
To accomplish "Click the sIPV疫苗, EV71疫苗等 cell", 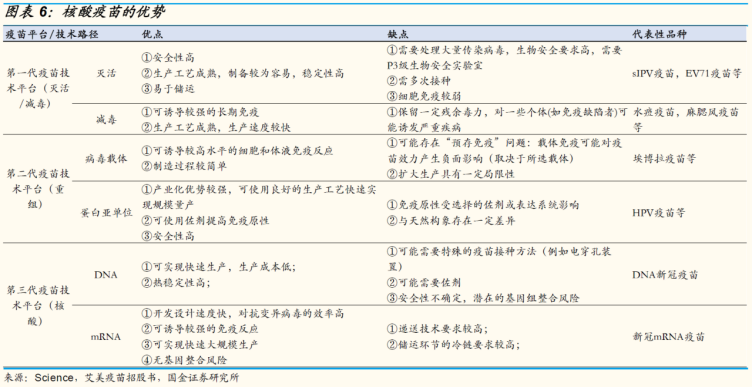I will point(687,73).
